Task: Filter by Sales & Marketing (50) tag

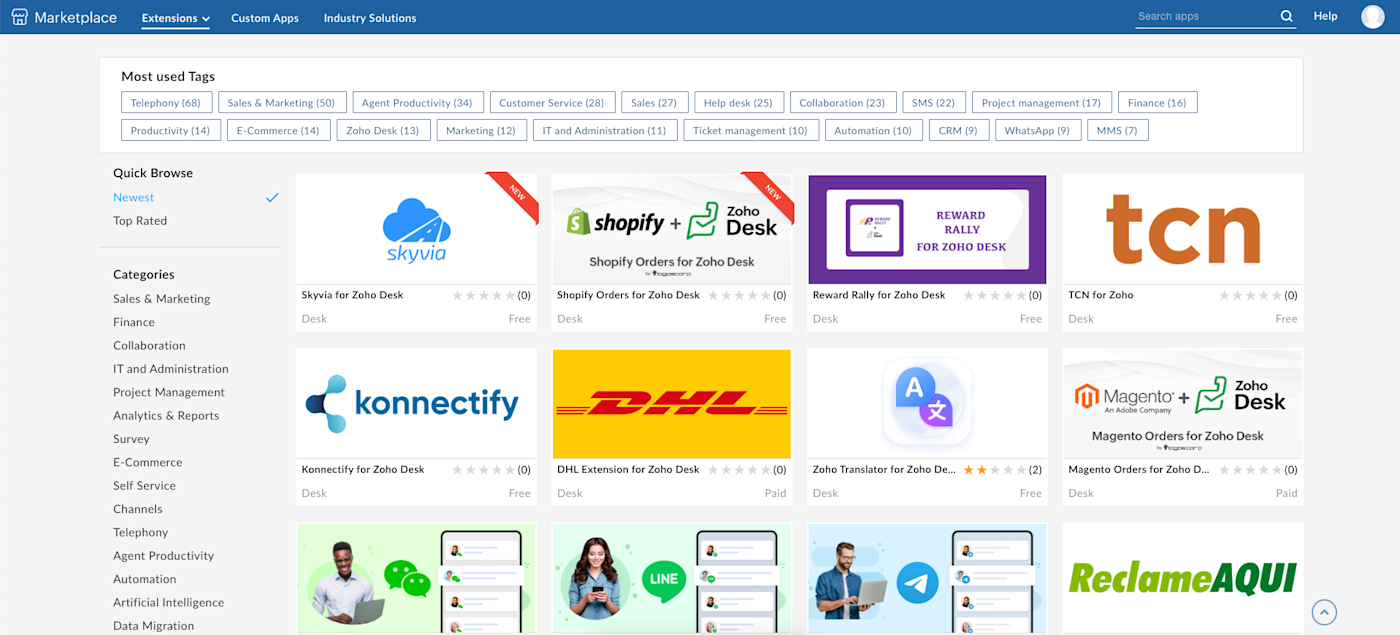Action: pos(281,102)
